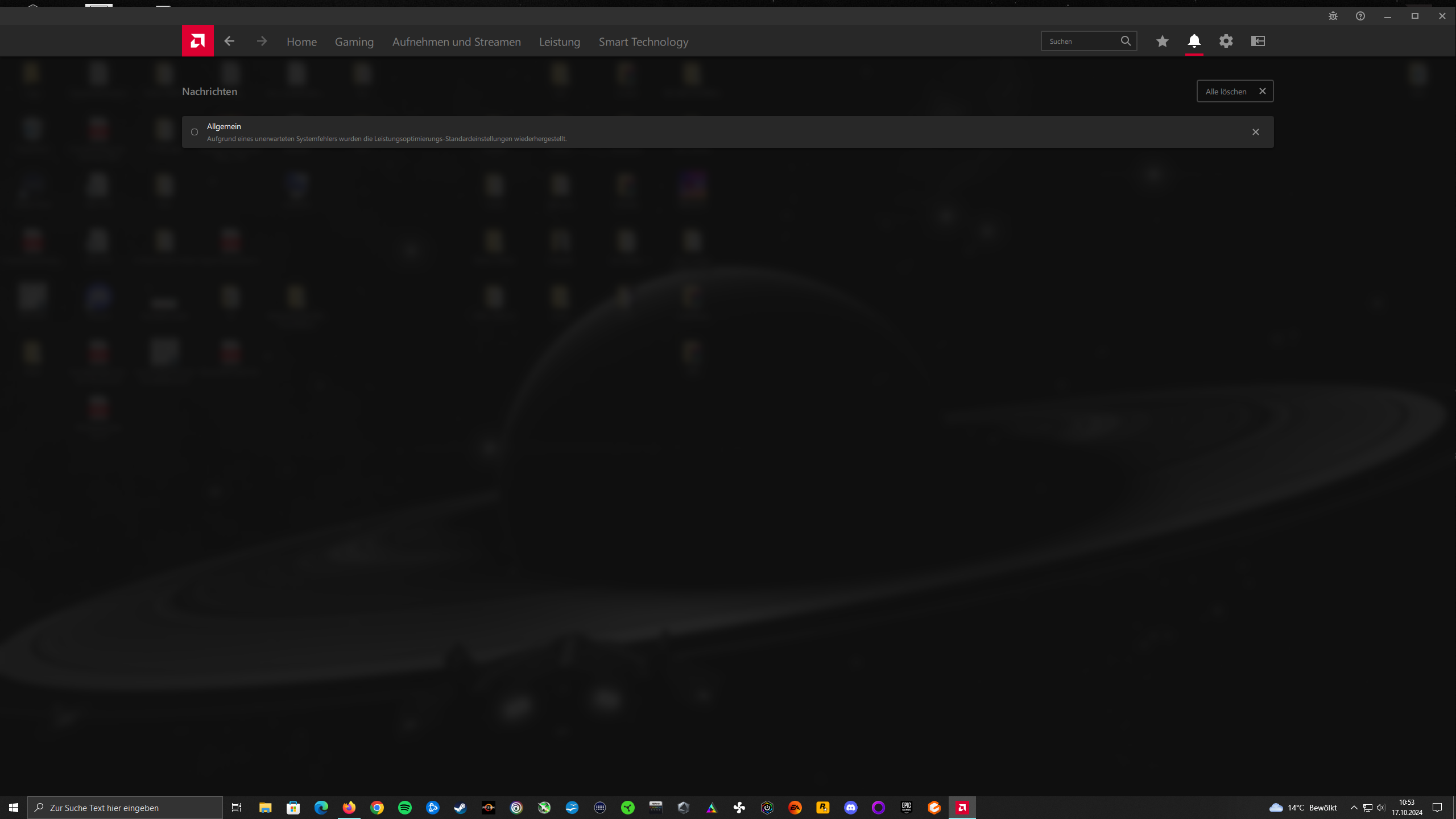Open Discord from the taskbar
1456x819 pixels.
click(x=850, y=808)
